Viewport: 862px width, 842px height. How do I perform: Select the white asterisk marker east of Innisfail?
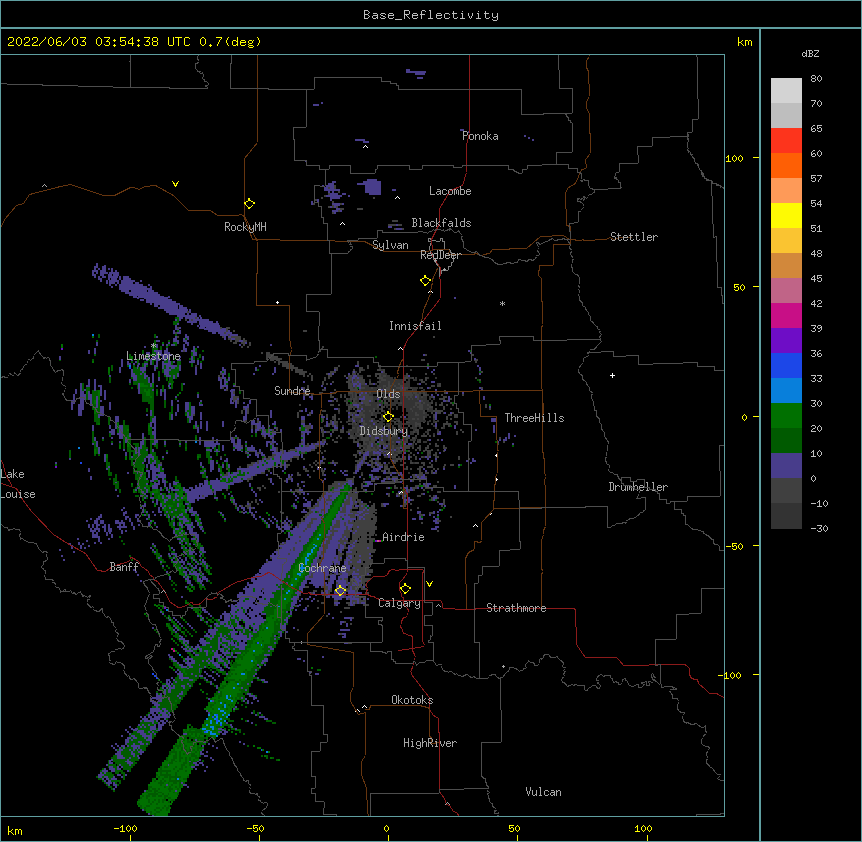click(502, 303)
